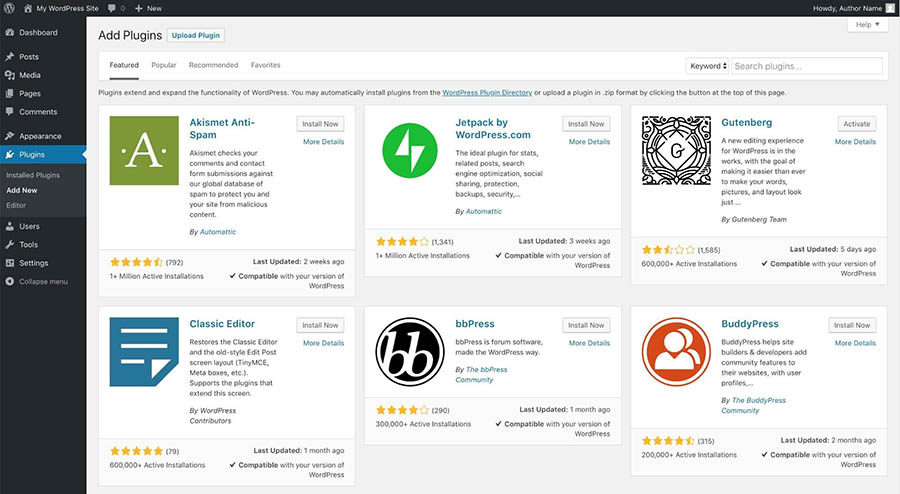
Task: Open the bbPress title link
Action: coord(475,324)
